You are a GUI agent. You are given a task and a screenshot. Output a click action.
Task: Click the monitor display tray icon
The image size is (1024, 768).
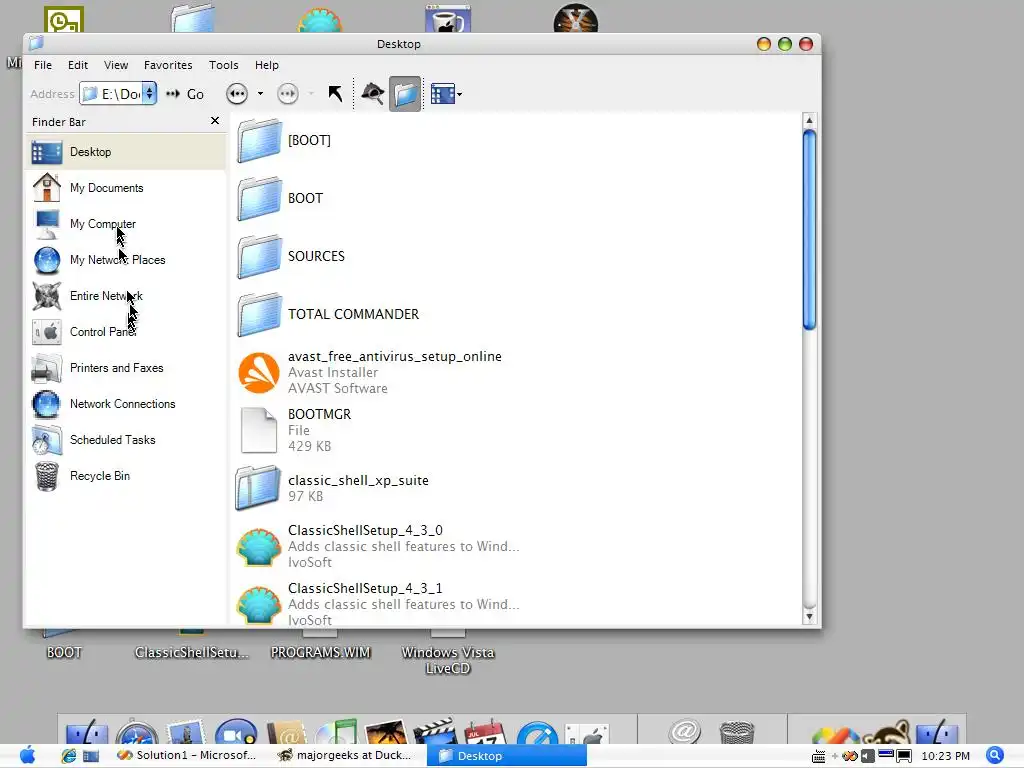(904, 756)
